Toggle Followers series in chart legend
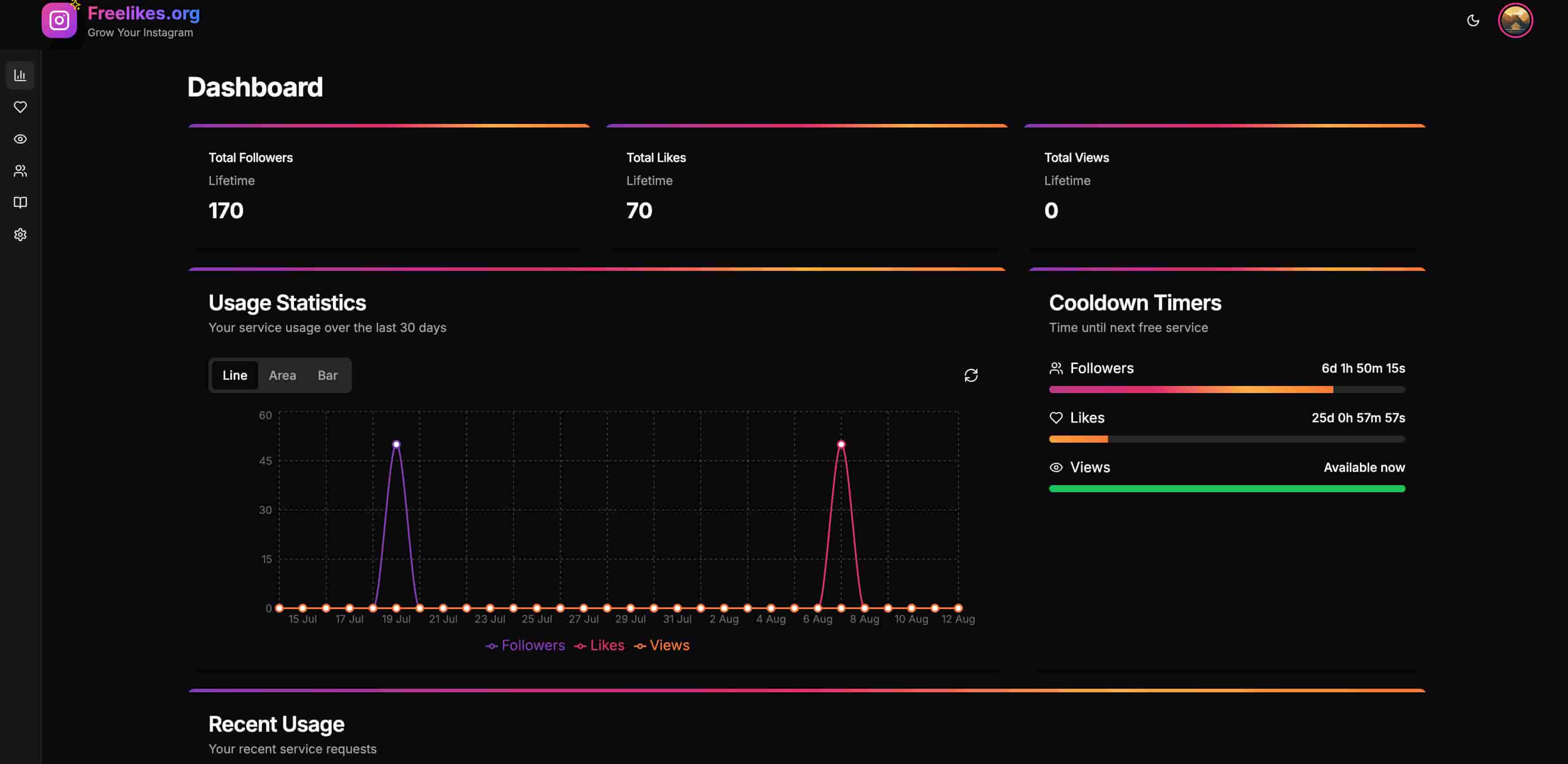This screenshot has height=764, width=1568. pos(525,645)
